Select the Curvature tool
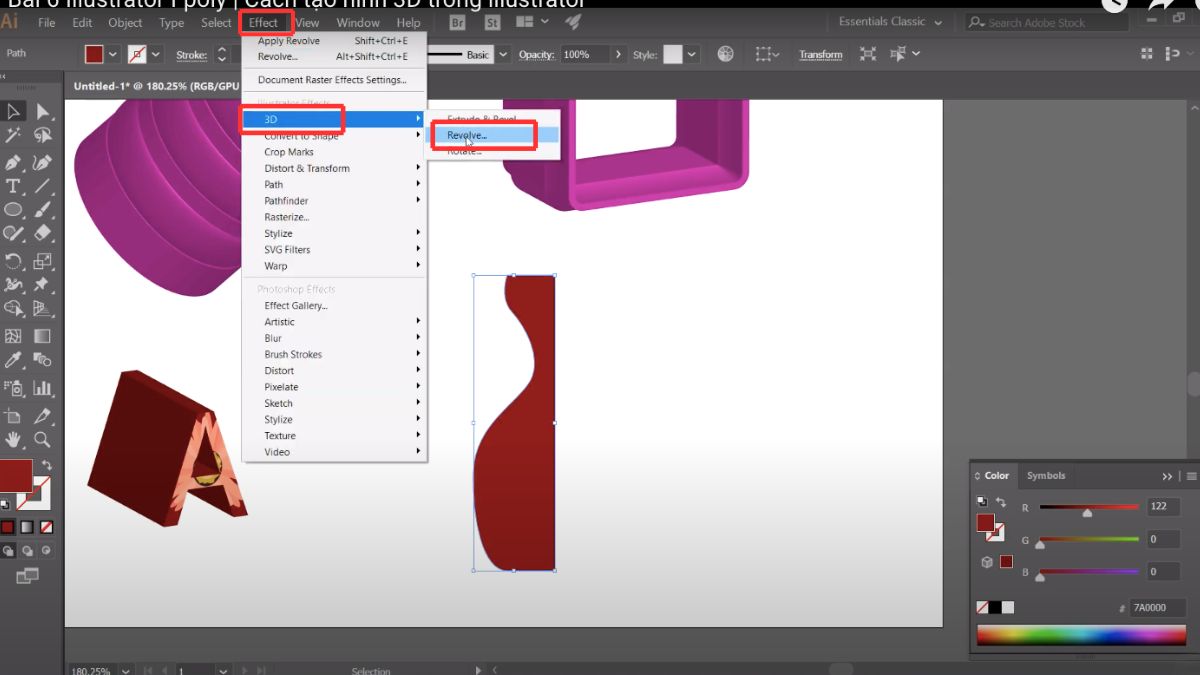Screen dimensions: 1200x675 point(42,162)
